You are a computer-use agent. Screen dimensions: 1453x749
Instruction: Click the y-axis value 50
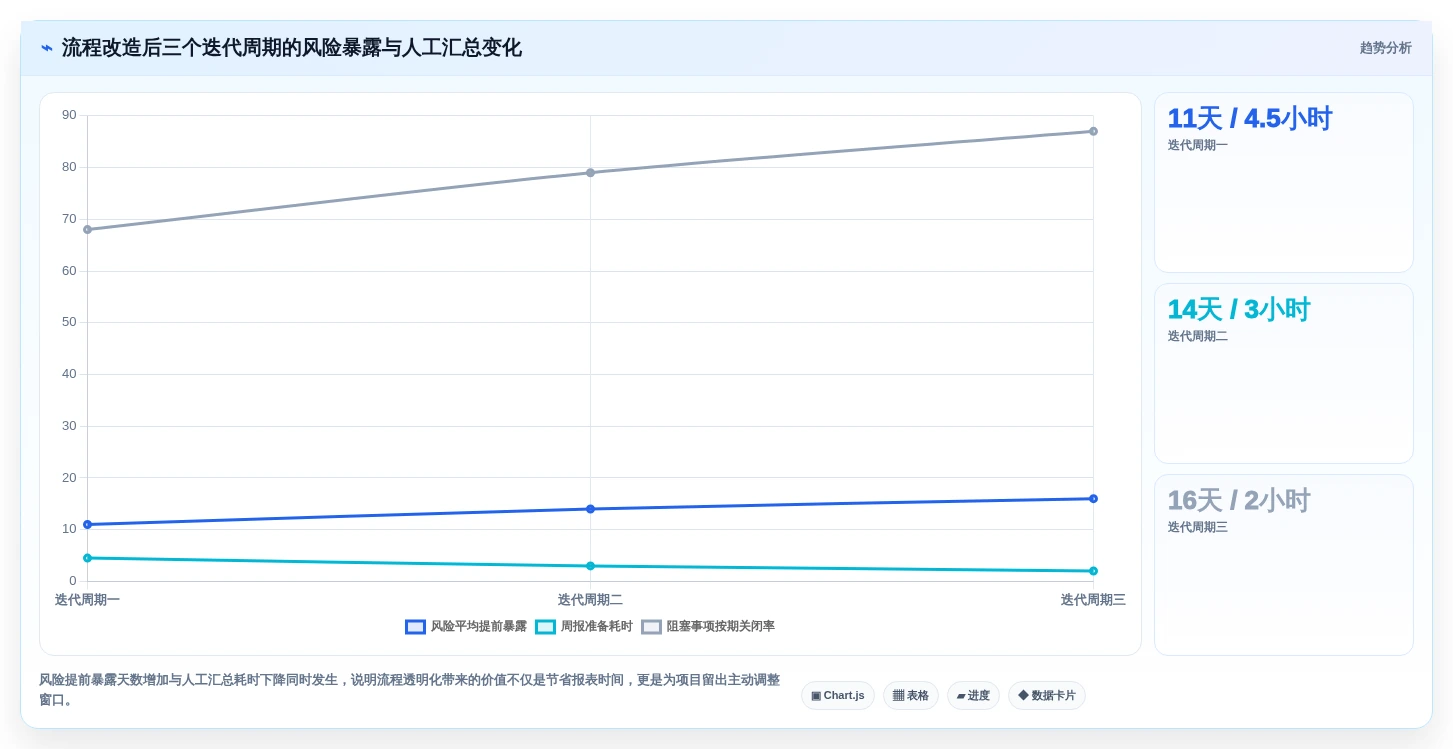click(x=69, y=322)
